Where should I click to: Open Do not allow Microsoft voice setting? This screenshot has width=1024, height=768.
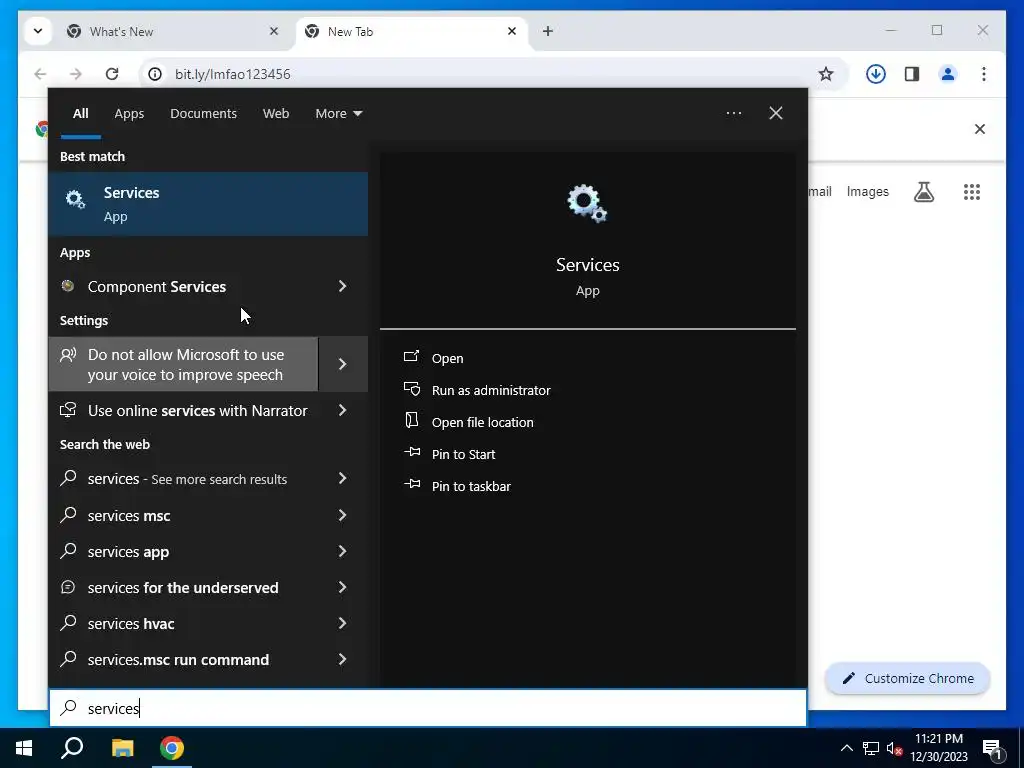(x=183, y=364)
